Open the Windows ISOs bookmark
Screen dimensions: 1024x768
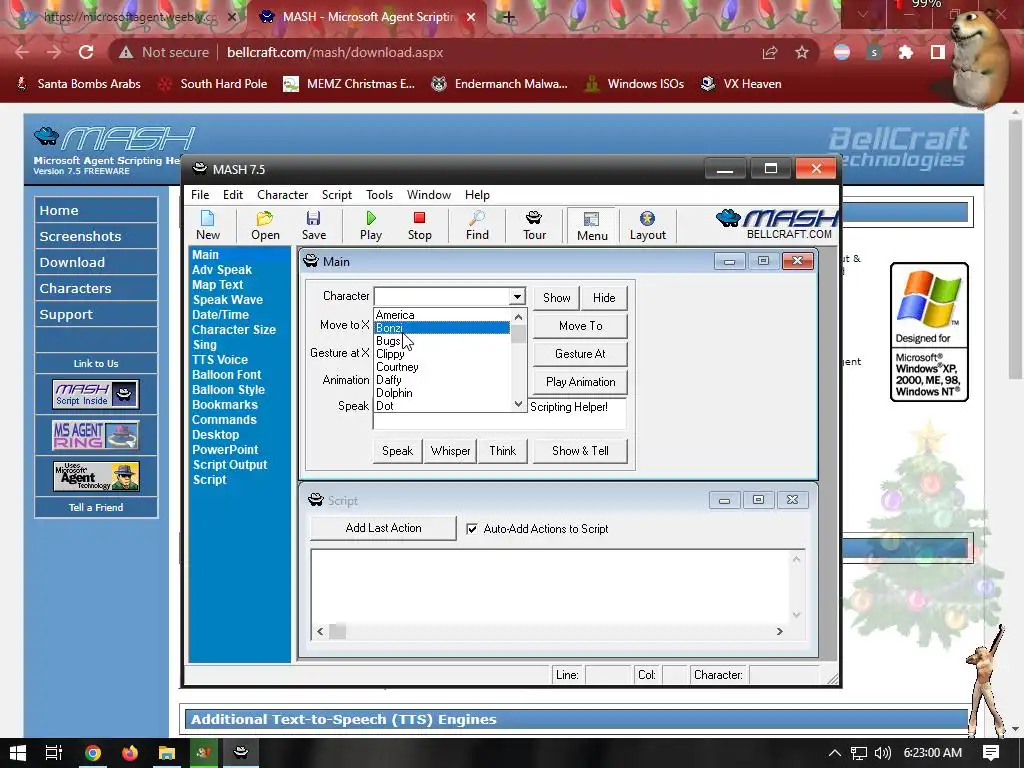pyautogui.click(x=634, y=84)
